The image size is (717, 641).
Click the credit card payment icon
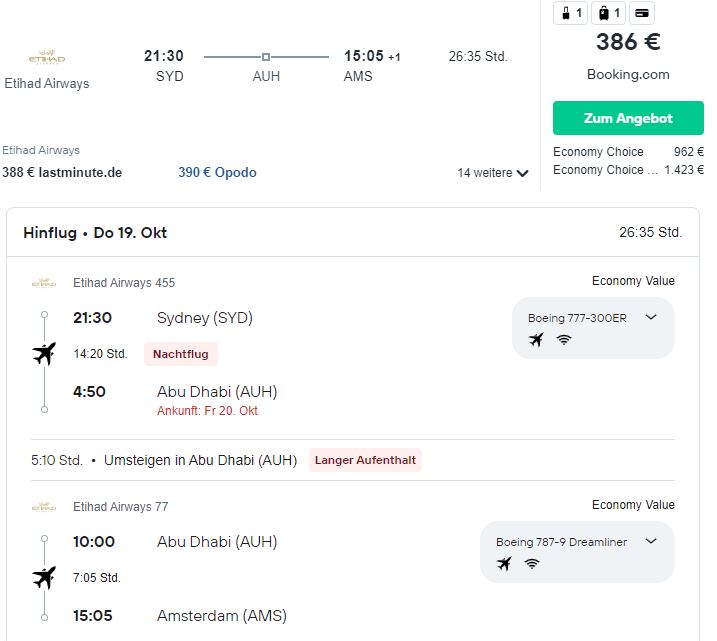642,13
